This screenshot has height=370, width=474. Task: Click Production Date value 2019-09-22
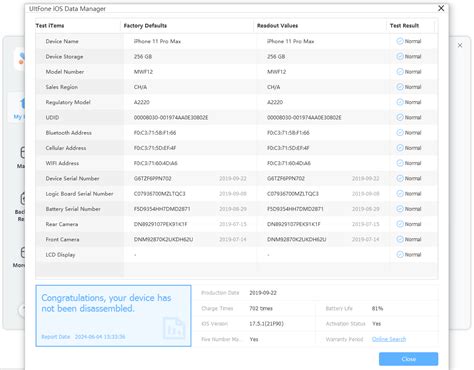(x=263, y=293)
